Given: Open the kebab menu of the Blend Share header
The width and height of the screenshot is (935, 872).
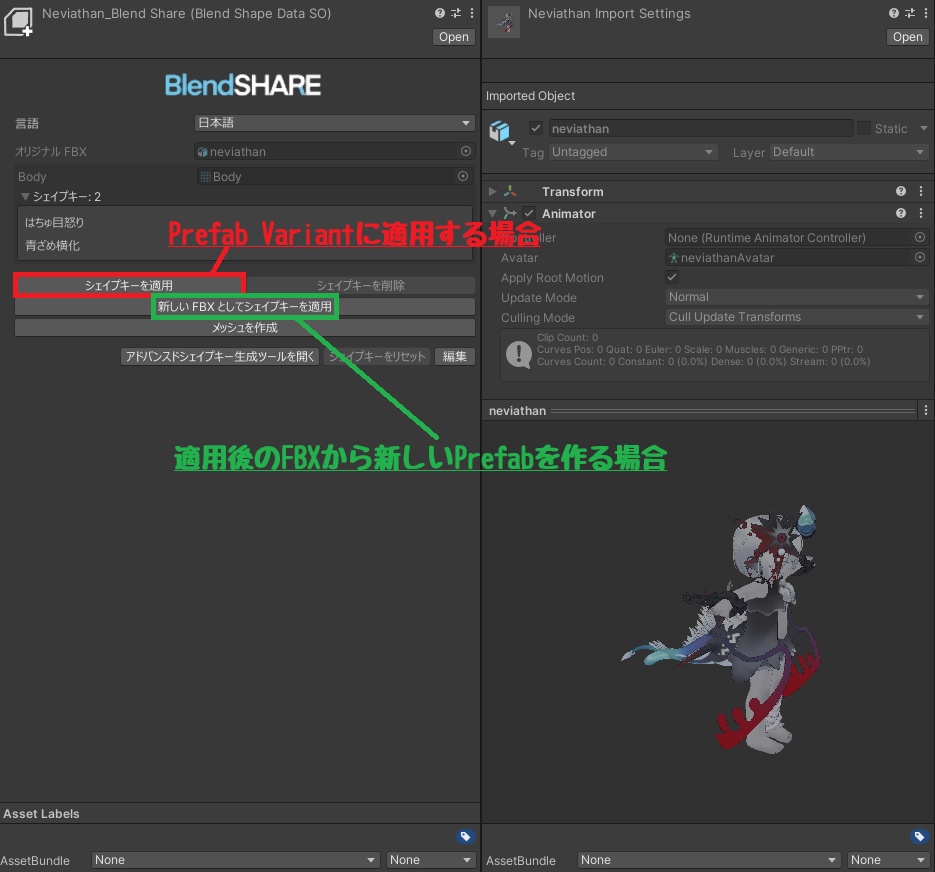Looking at the screenshot, I should (471, 13).
